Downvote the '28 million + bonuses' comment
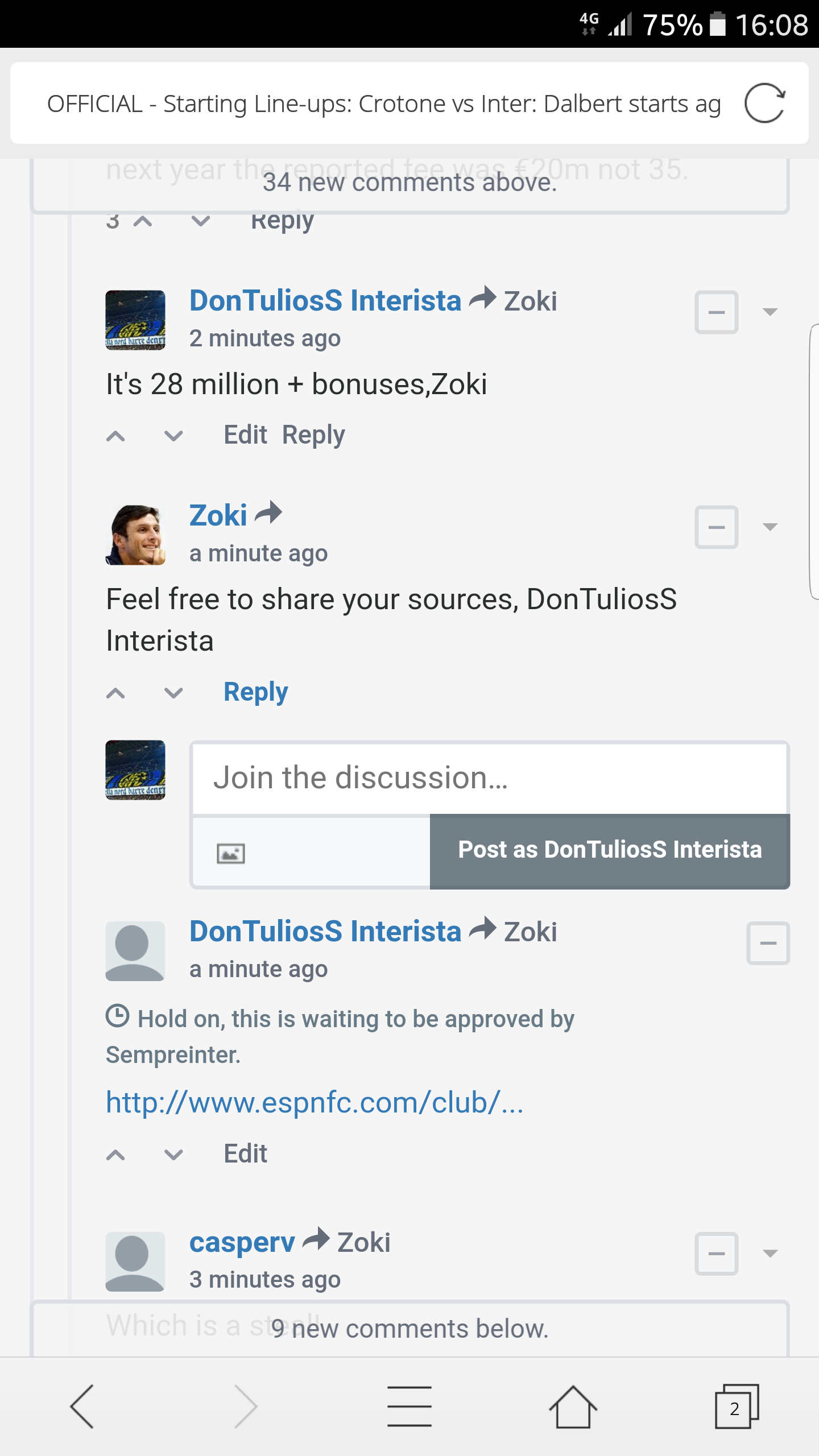Viewport: 819px width, 1456px height. point(173,436)
